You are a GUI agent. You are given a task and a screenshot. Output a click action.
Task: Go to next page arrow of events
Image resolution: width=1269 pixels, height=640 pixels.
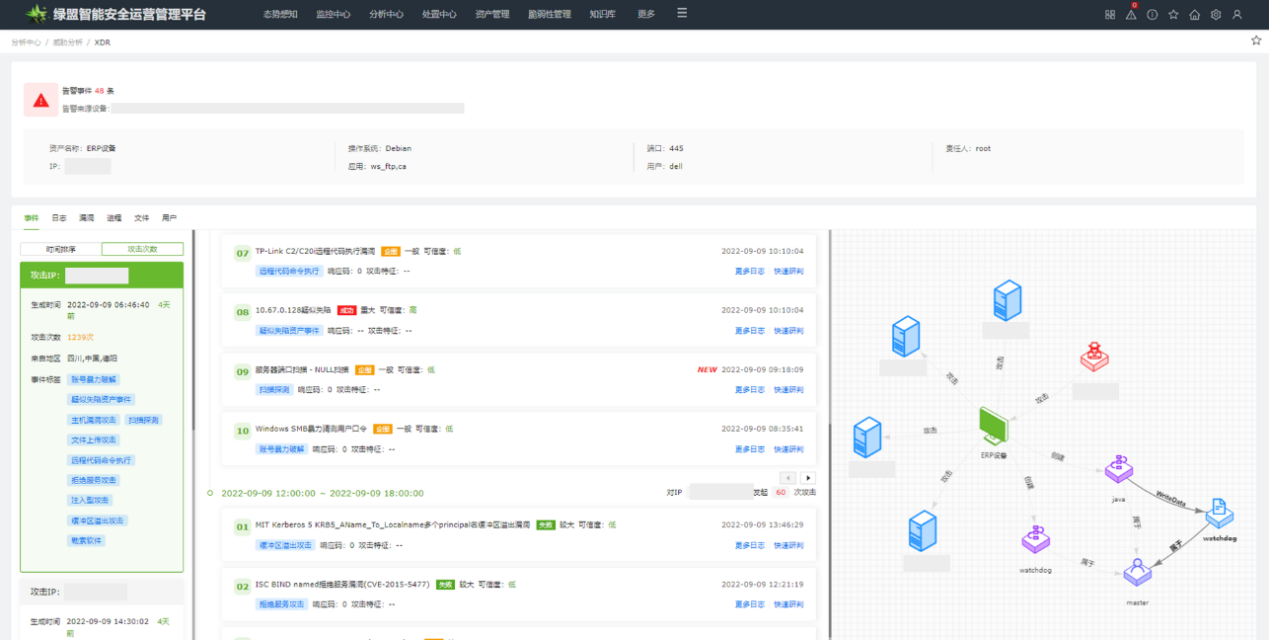pyautogui.click(x=808, y=478)
